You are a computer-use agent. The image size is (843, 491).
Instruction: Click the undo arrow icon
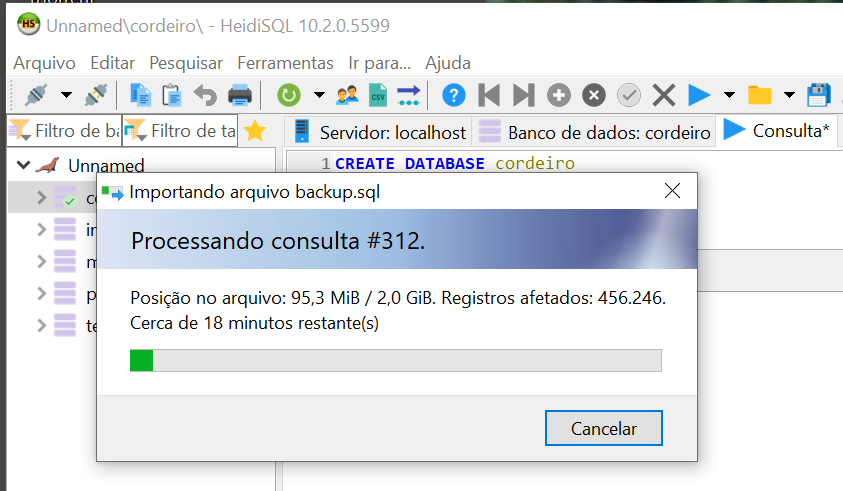[x=205, y=95]
